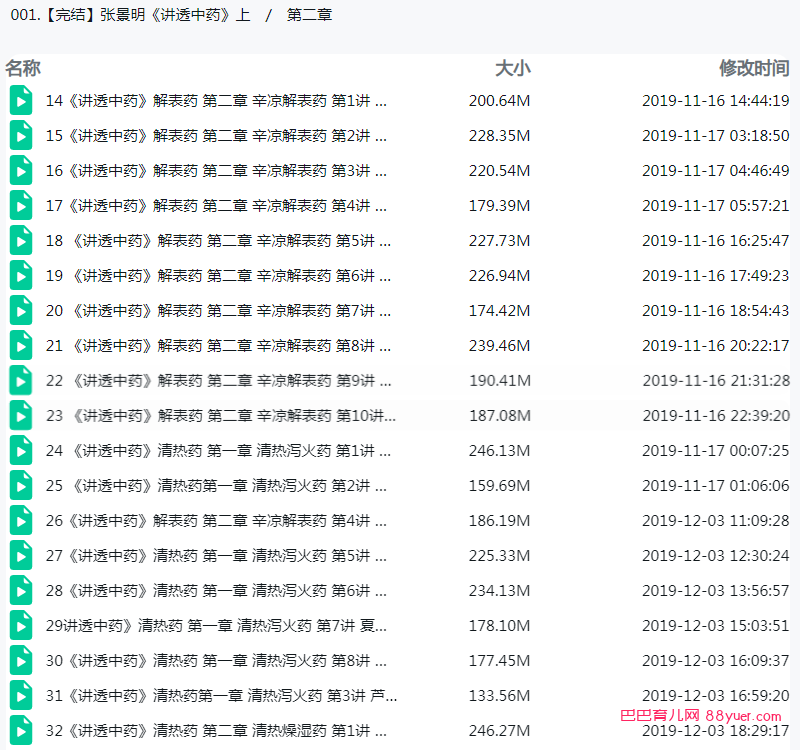Viewport: 800px width, 750px height.
Task: Click timestamp 2019-12-03 11:09:28
Action: (716, 521)
